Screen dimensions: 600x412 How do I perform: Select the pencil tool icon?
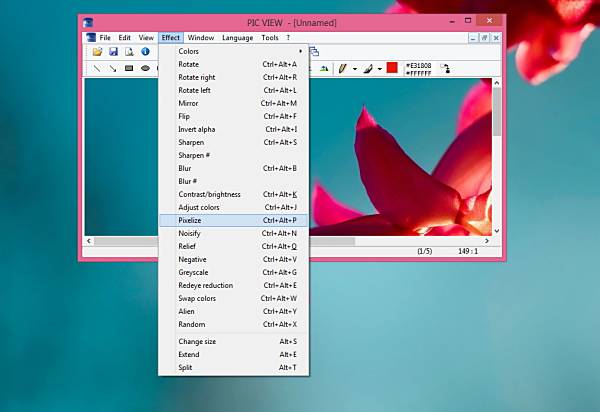(342, 68)
